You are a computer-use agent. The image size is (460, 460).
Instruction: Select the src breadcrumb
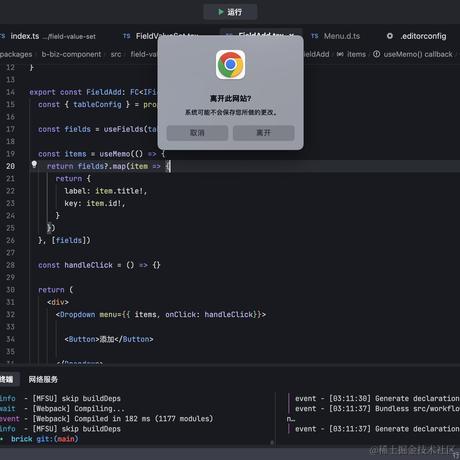click(x=116, y=54)
